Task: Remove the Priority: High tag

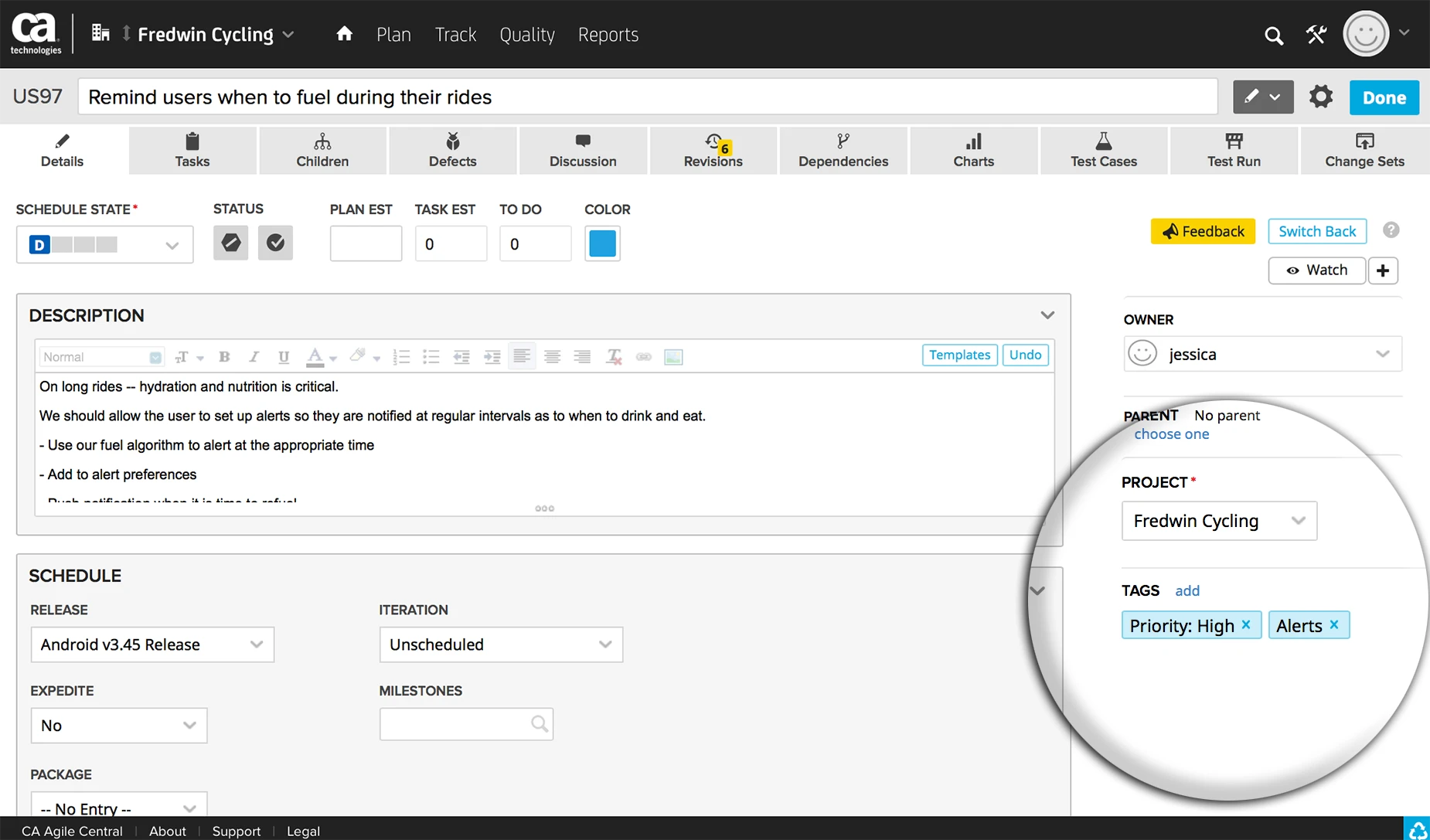Action: pos(1246,624)
